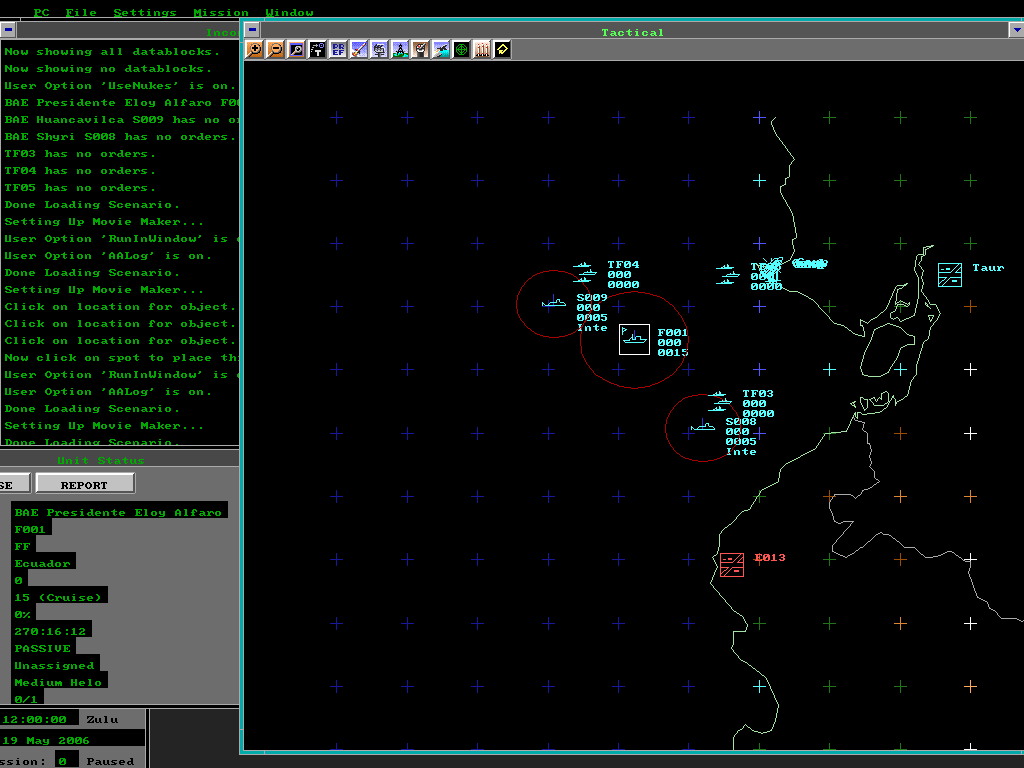Click the missile launch toolbar icon
Screen dimensions: 1024x768
coord(357,50)
